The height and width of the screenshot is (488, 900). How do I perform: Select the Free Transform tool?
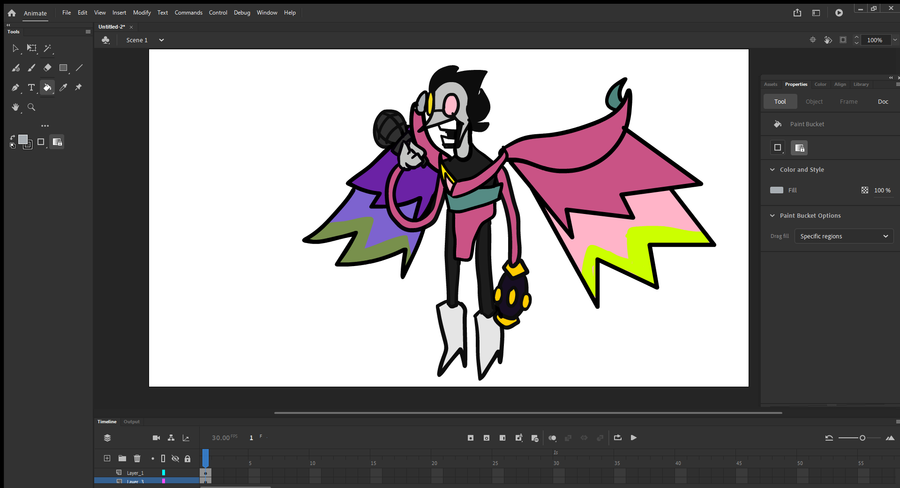(x=32, y=49)
